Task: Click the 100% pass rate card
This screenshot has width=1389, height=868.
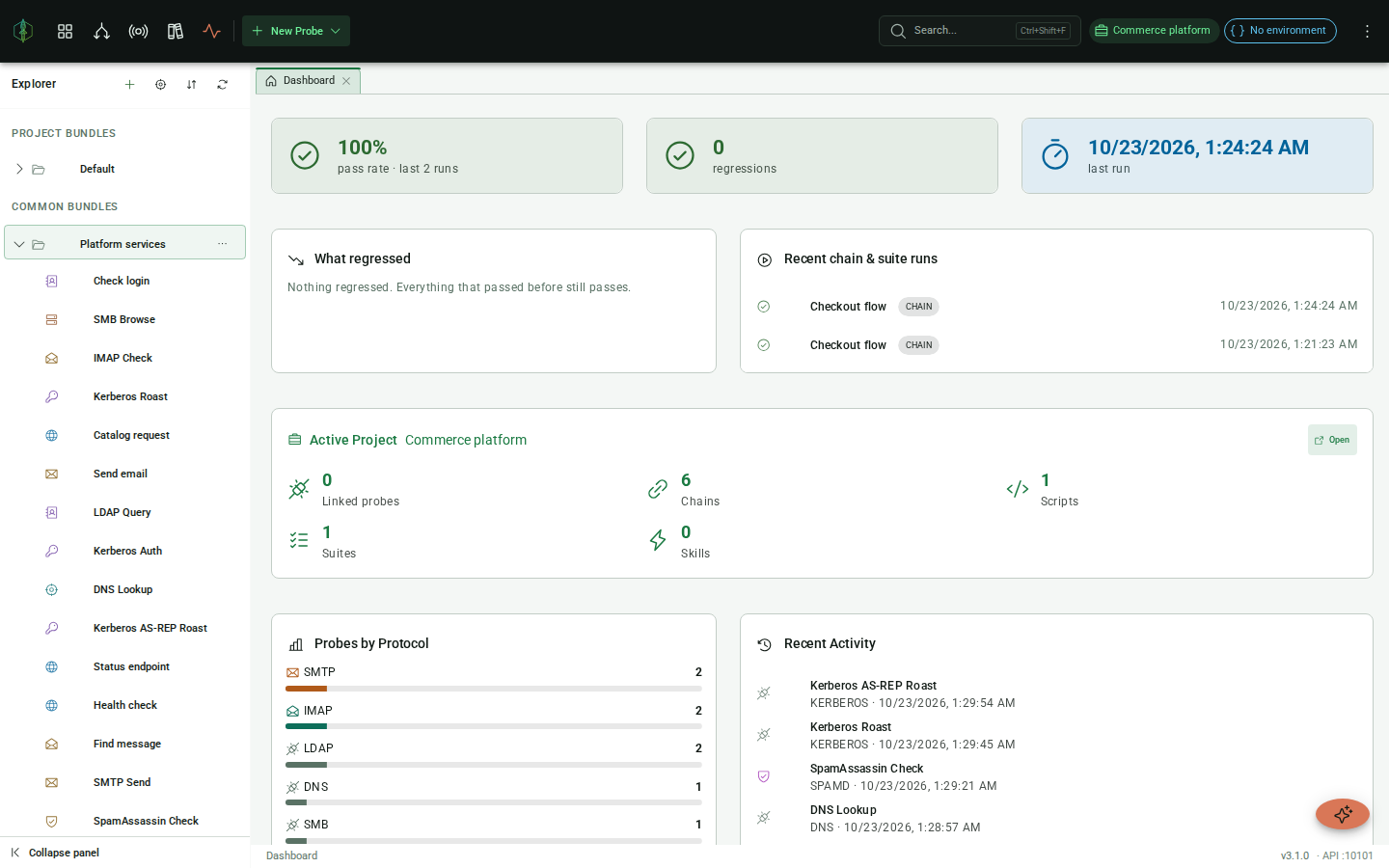Action: pos(447,155)
